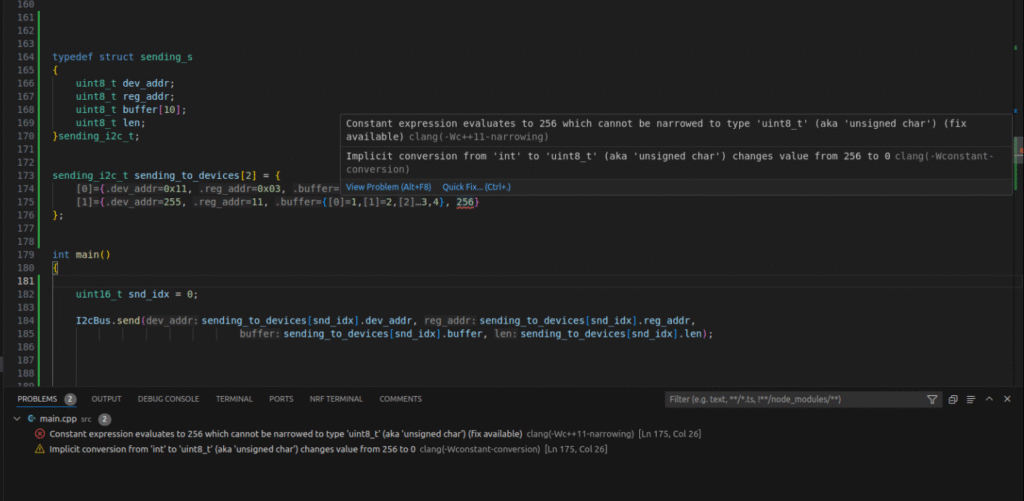Click 'sending_to_devices[snd_idx].len' argument on line 185
The width and height of the screenshot is (1024, 501).
point(613,334)
